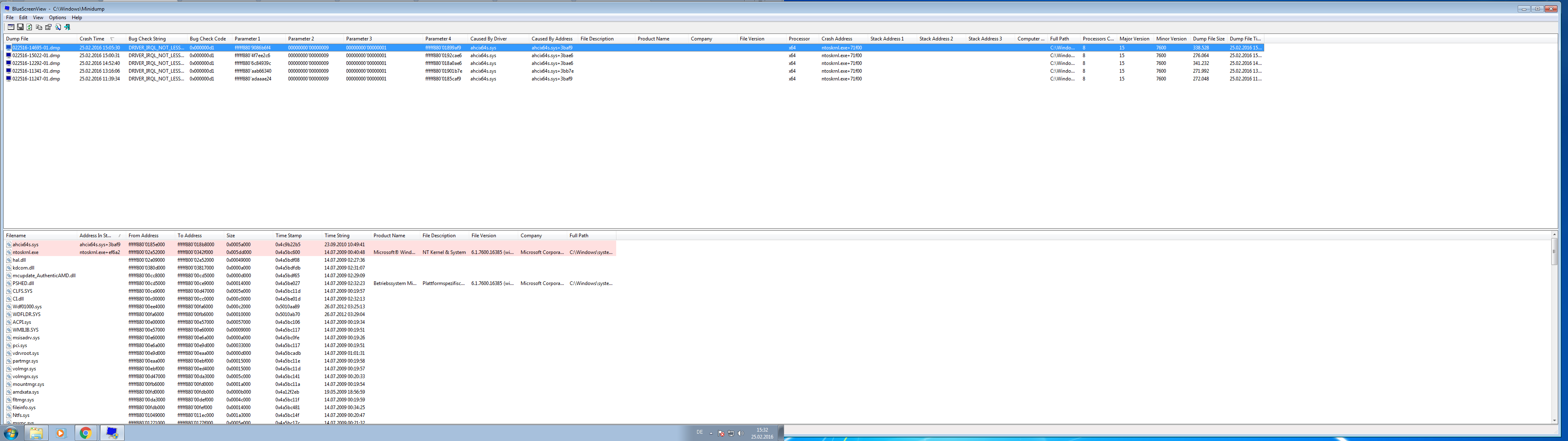Click the Find magnifier toolbar icon

pos(58,27)
